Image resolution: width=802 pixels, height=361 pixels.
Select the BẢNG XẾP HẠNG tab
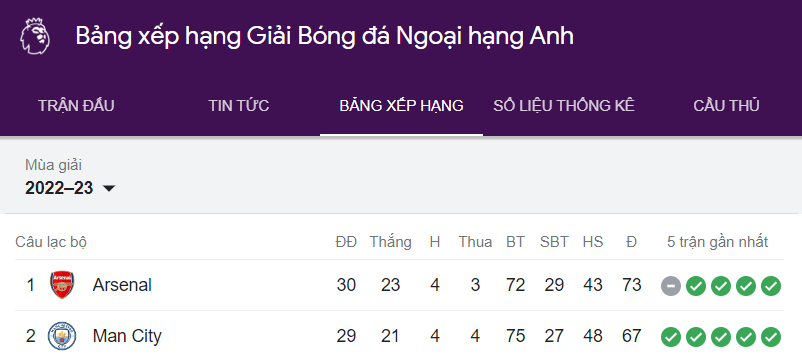402,106
